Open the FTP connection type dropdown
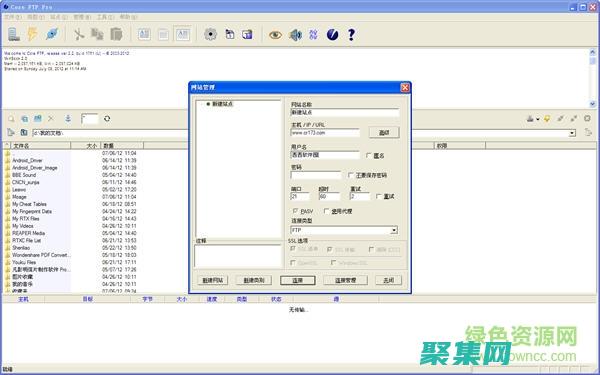600x375 pixels. 394,230
